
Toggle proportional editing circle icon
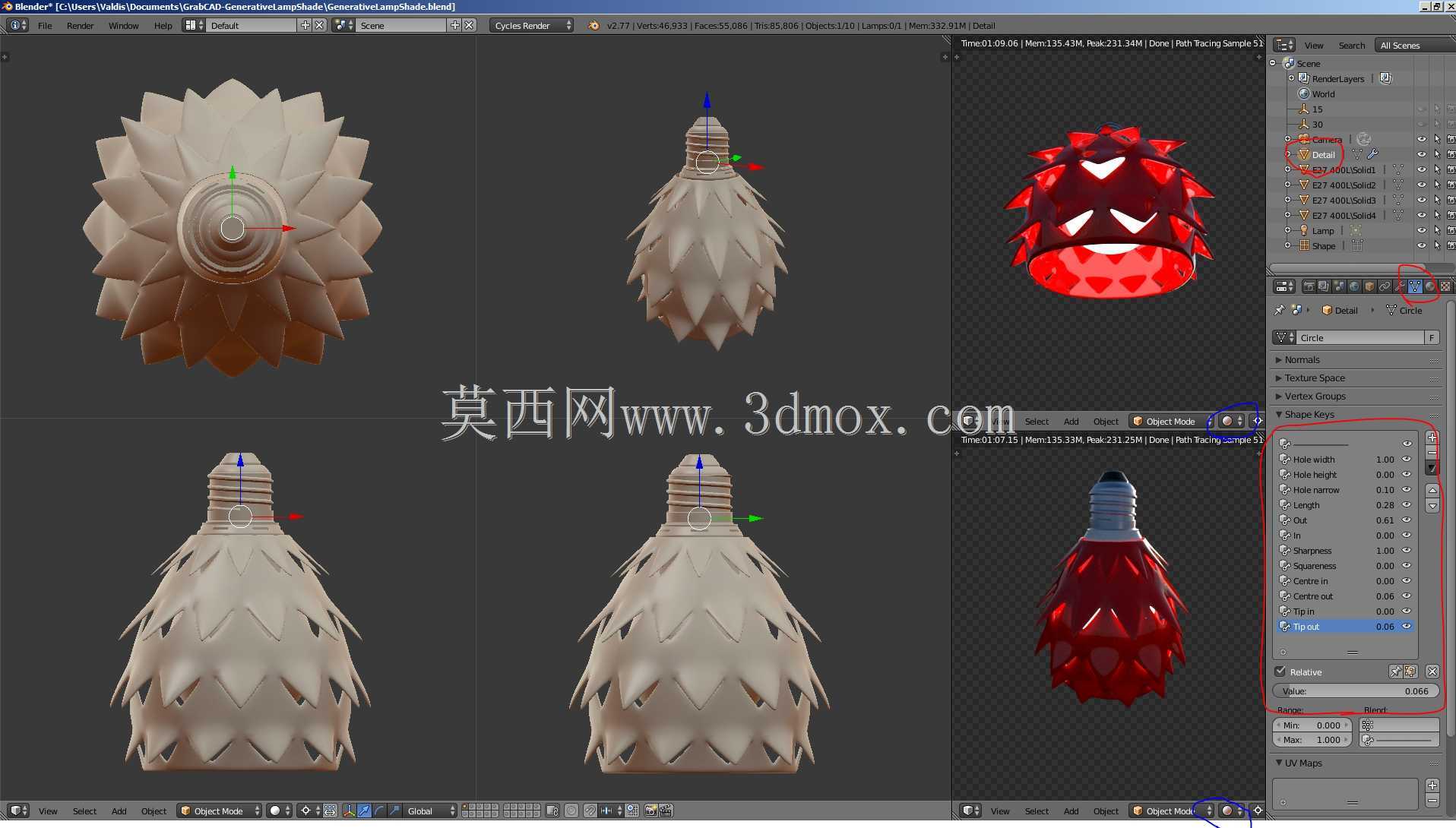571,811
